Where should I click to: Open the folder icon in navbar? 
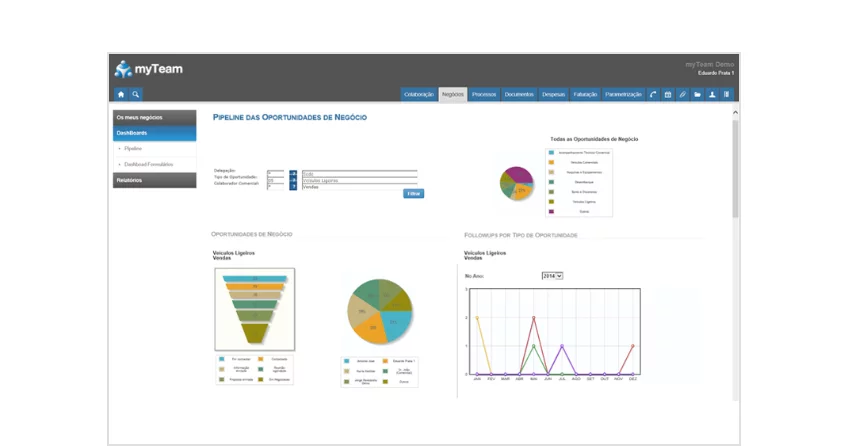coord(697,94)
